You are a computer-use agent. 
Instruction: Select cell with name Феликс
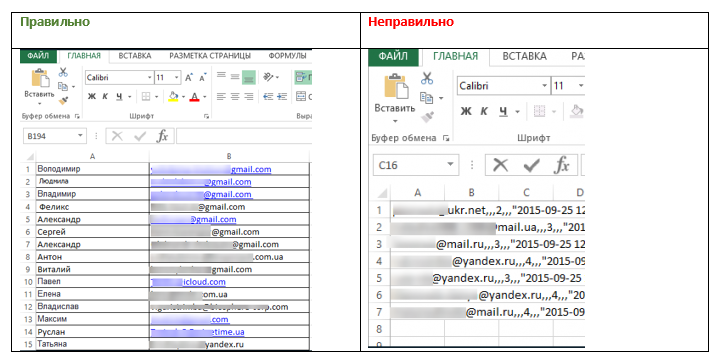pyautogui.click(x=92, y=207)
